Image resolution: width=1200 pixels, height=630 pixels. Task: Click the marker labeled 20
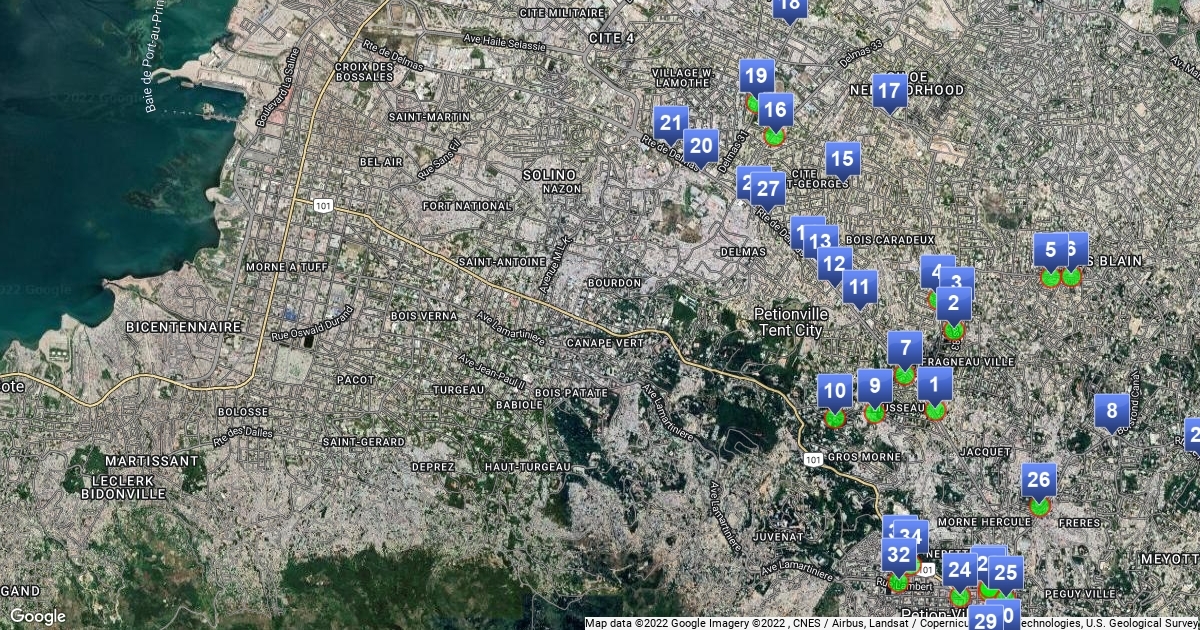(701, 147)
